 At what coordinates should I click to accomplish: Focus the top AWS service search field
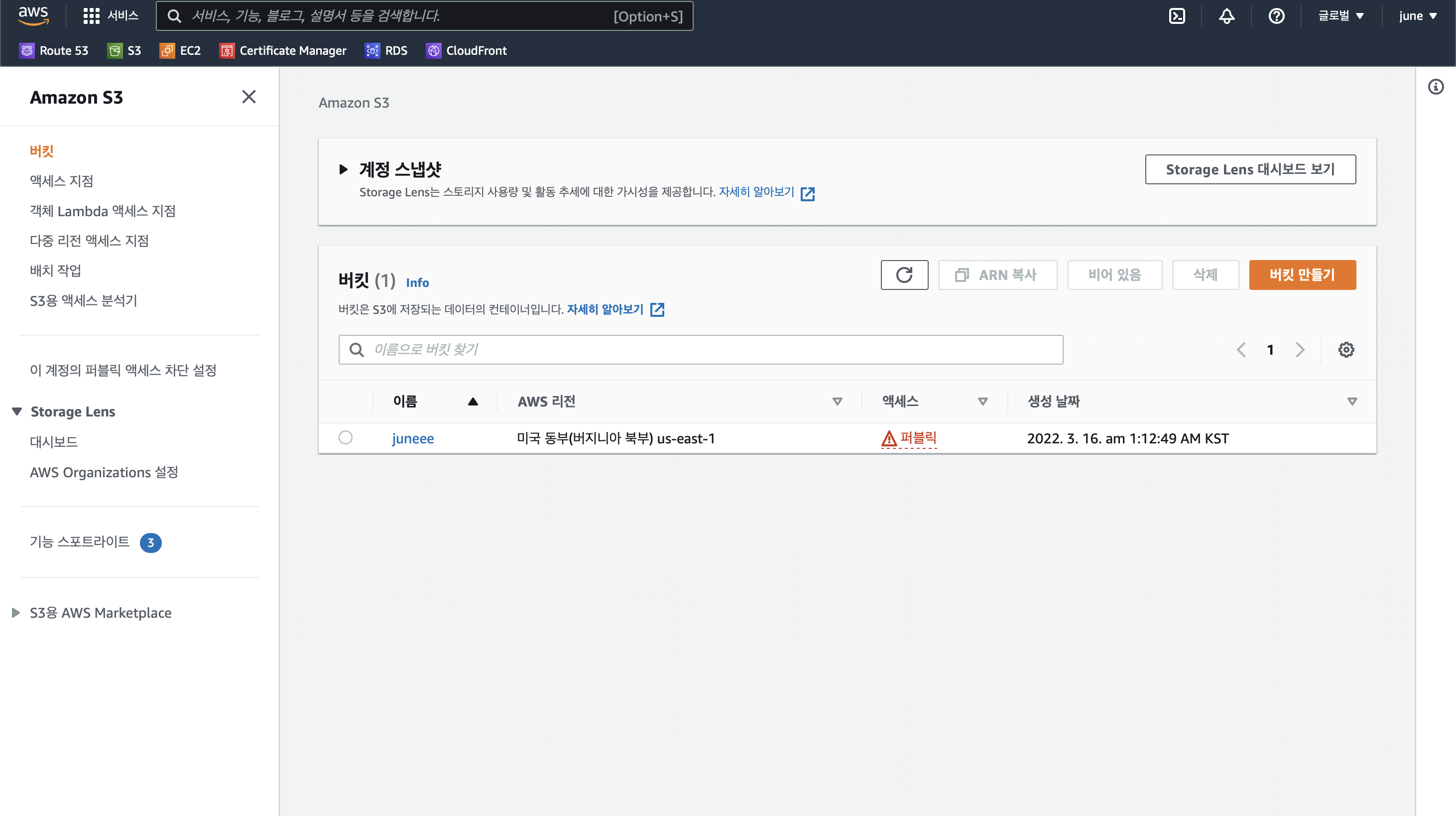[x=424, y=16]
